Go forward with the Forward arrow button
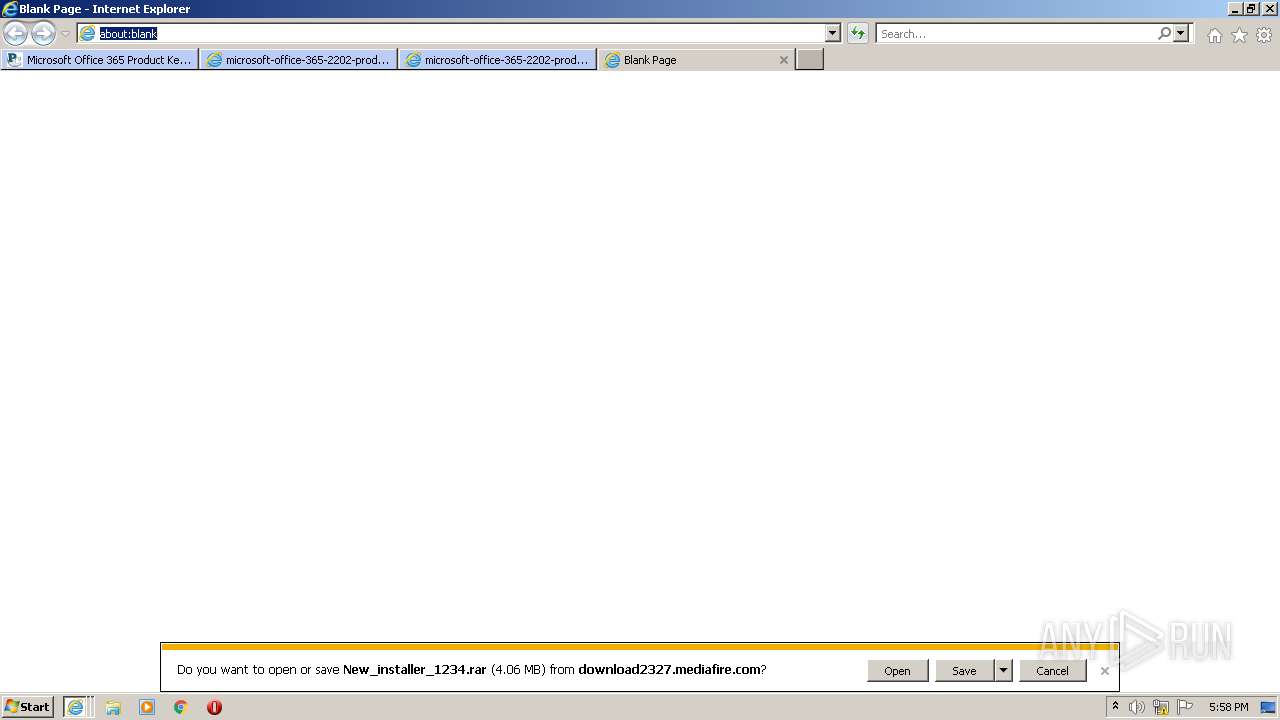 pos(43,34)
